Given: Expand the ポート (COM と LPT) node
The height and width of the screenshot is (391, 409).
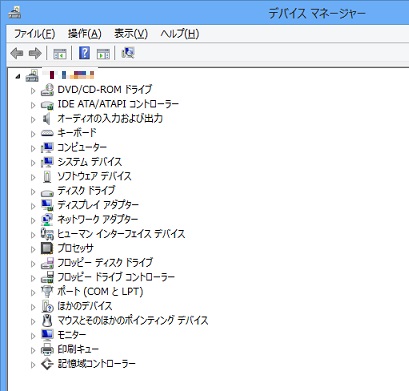Looking at the screenshot, I should point(33,292).
